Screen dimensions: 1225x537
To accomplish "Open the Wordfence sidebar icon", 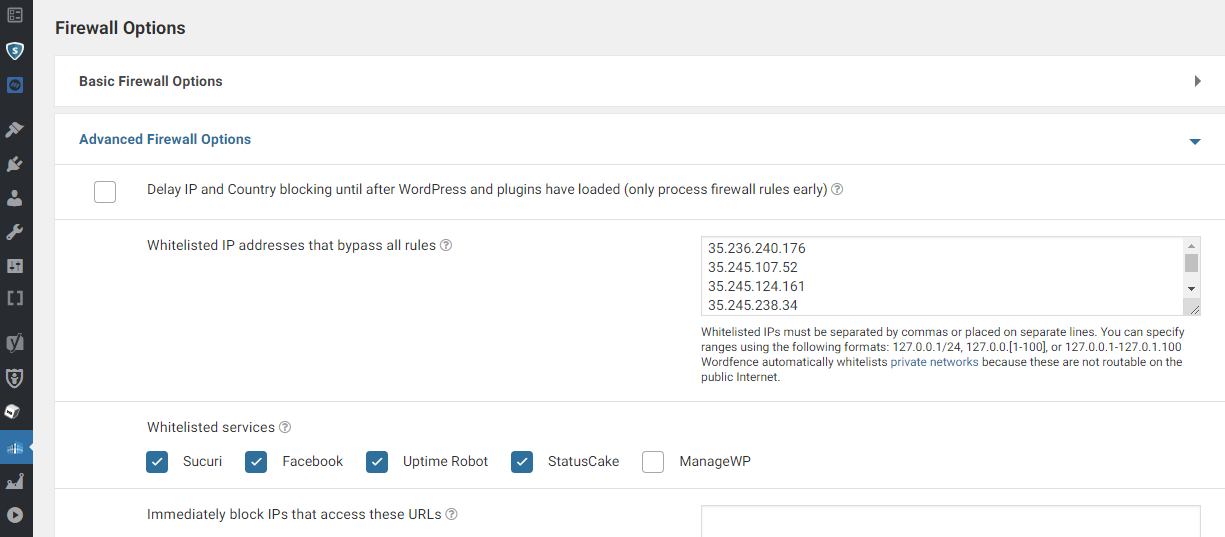I will (x=15, y=449).
